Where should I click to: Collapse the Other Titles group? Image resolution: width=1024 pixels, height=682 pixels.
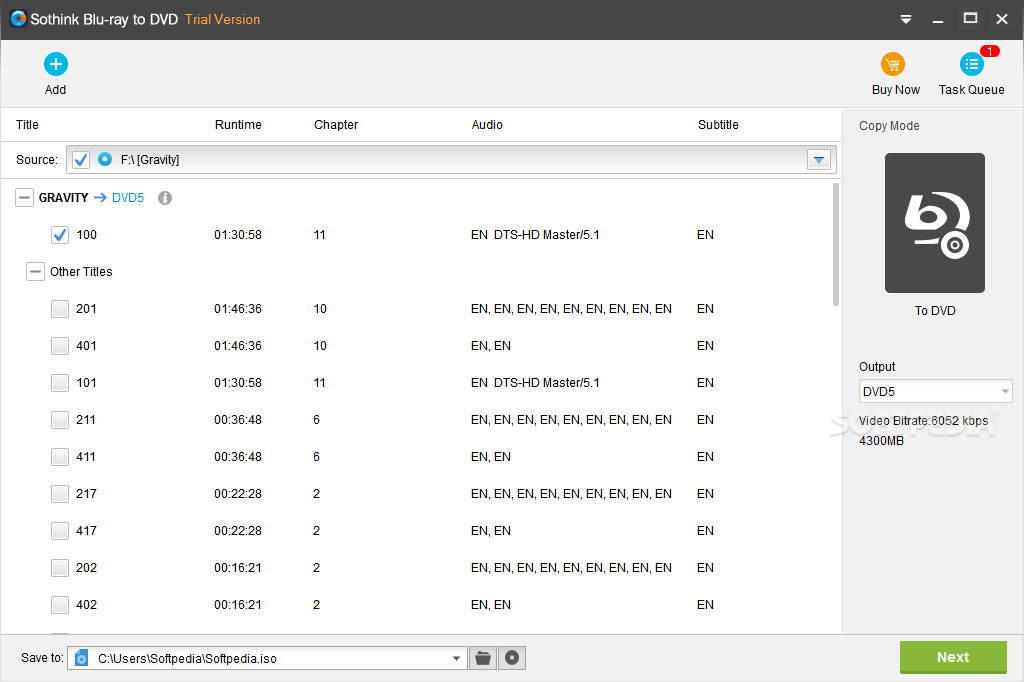[35, 272]
